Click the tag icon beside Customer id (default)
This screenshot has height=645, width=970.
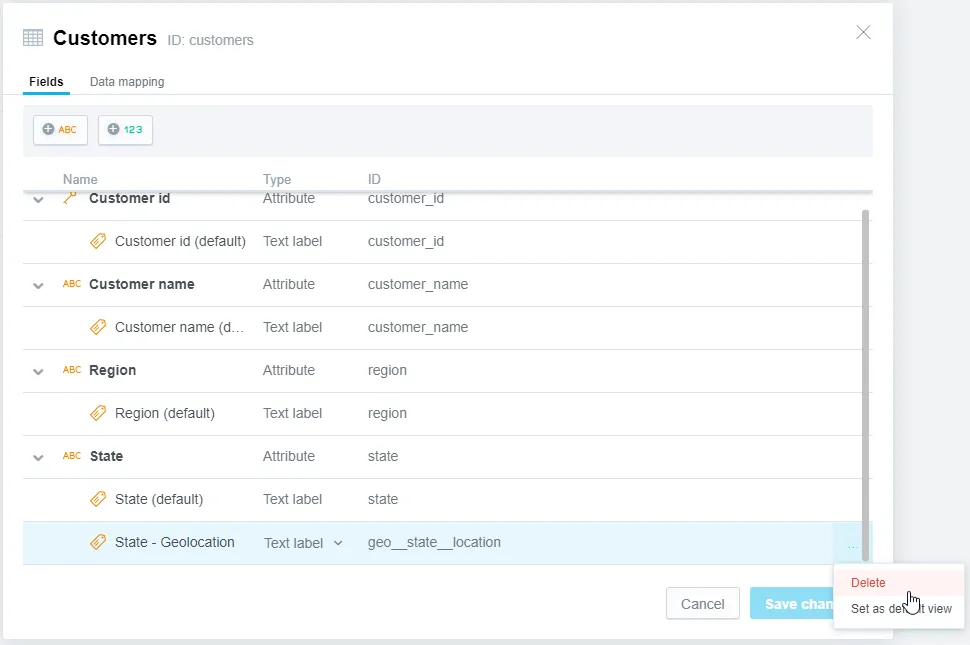[x=97, y=241]
